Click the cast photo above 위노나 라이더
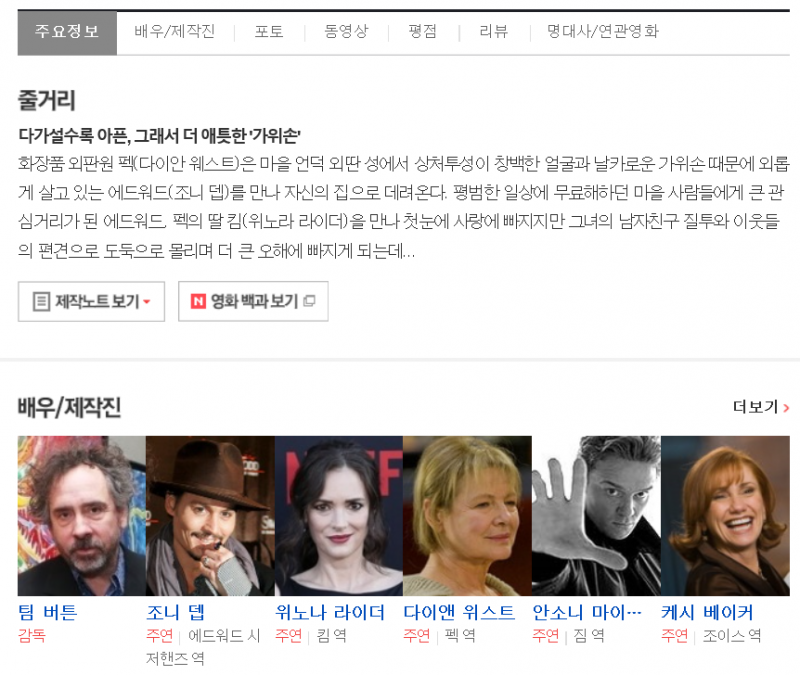The image size is (800, 675). (x=339, y=515)
